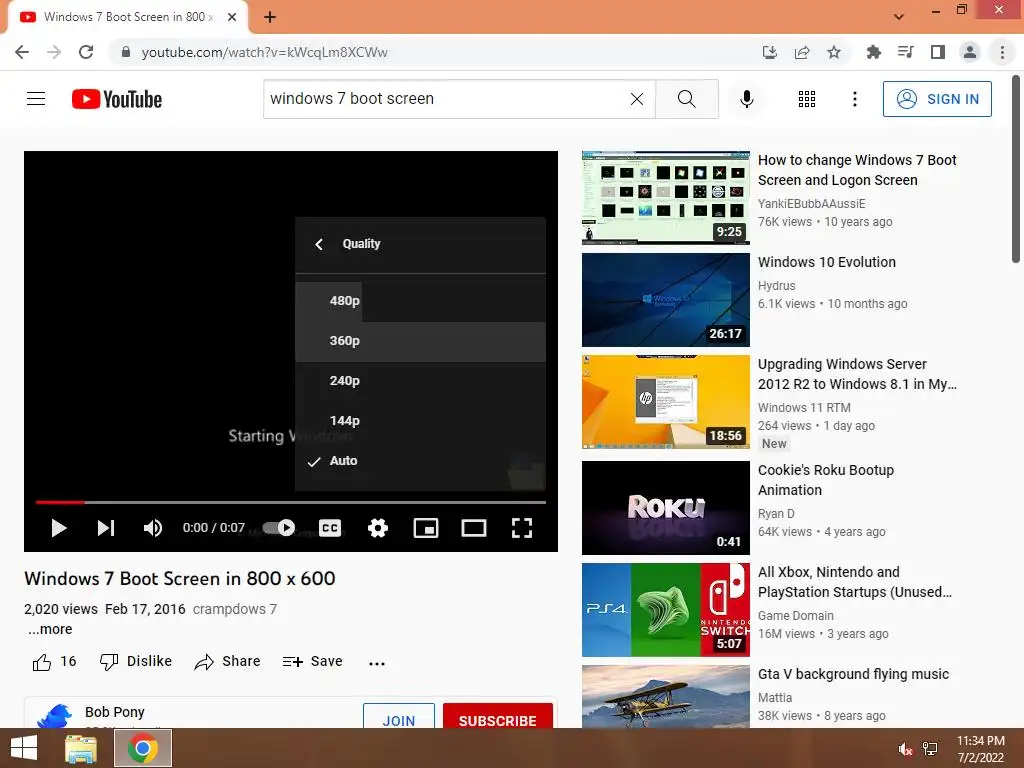Image resolution: width=1024 pixels, height=768 pixels.
Task: Go back from the Quality menu
Action: 319,244
